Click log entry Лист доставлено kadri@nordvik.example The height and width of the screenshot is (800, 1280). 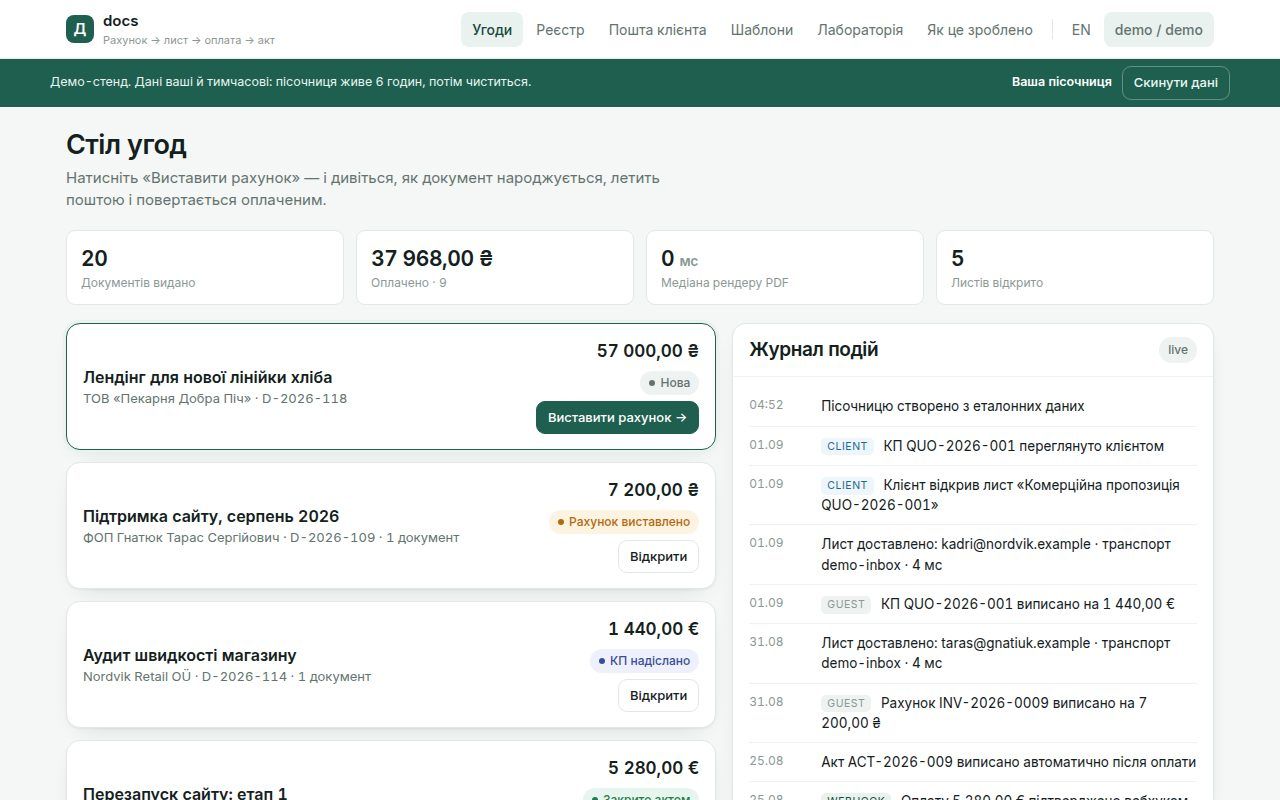point(972,554)
